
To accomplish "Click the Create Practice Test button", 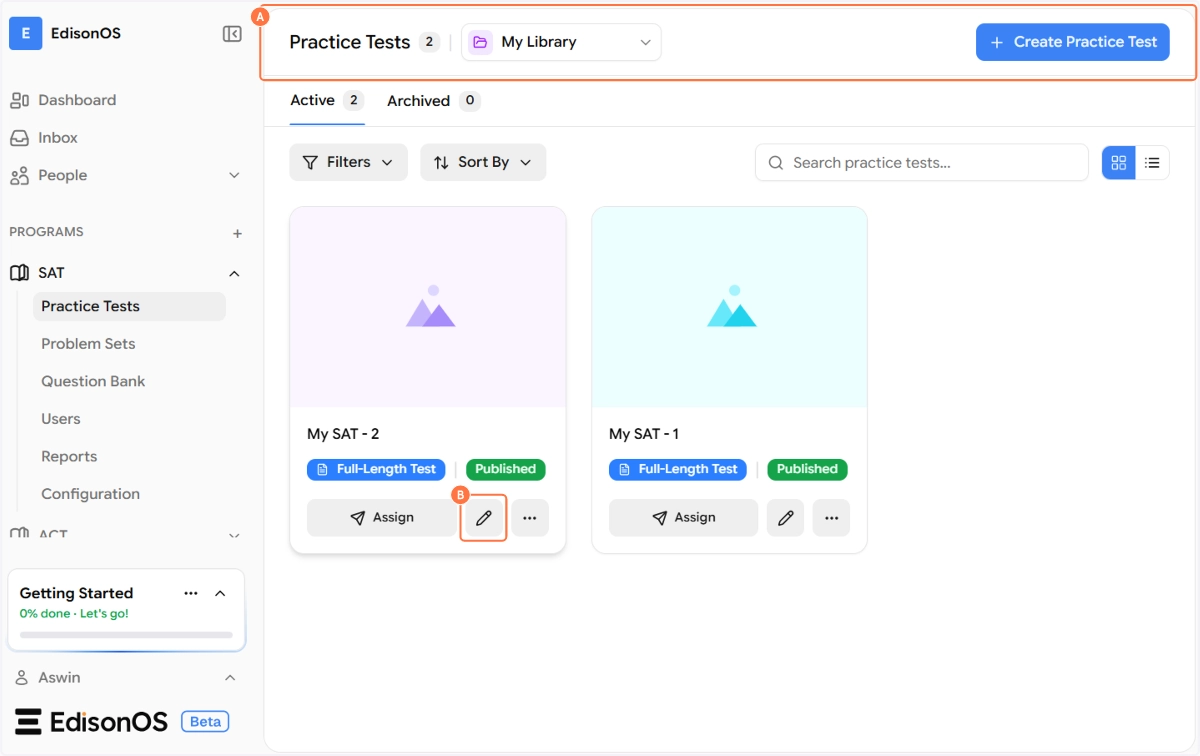I will click(1072, 42).
